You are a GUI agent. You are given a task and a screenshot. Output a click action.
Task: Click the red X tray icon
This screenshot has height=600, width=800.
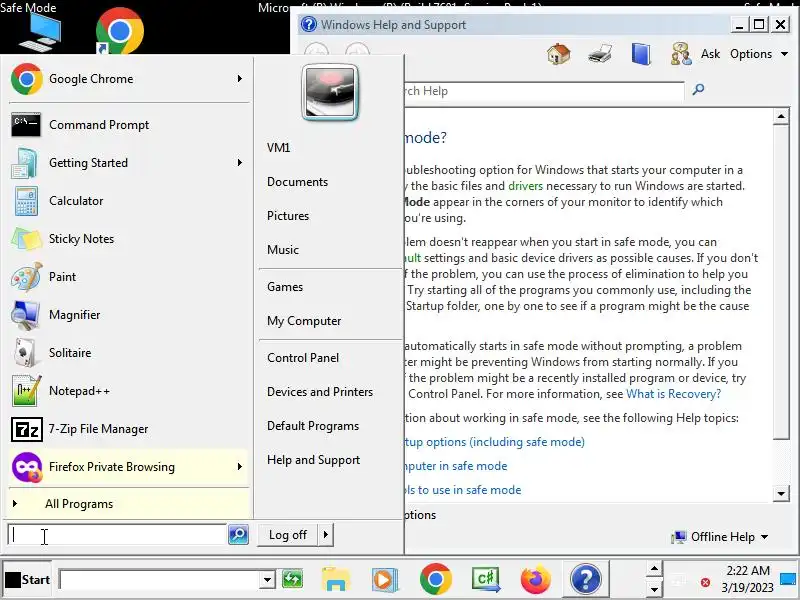click(705, 582)
